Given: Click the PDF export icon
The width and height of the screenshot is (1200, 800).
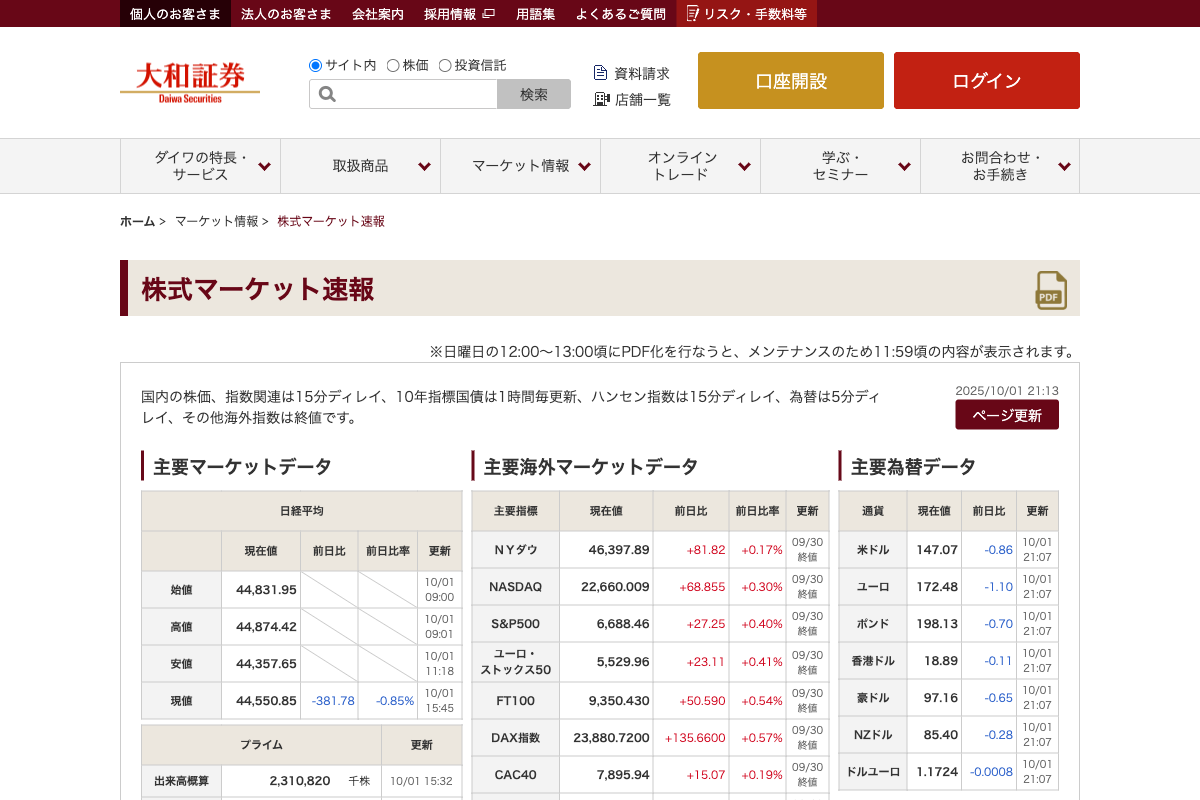Looking at the screenshot, I should [1050, 290].
